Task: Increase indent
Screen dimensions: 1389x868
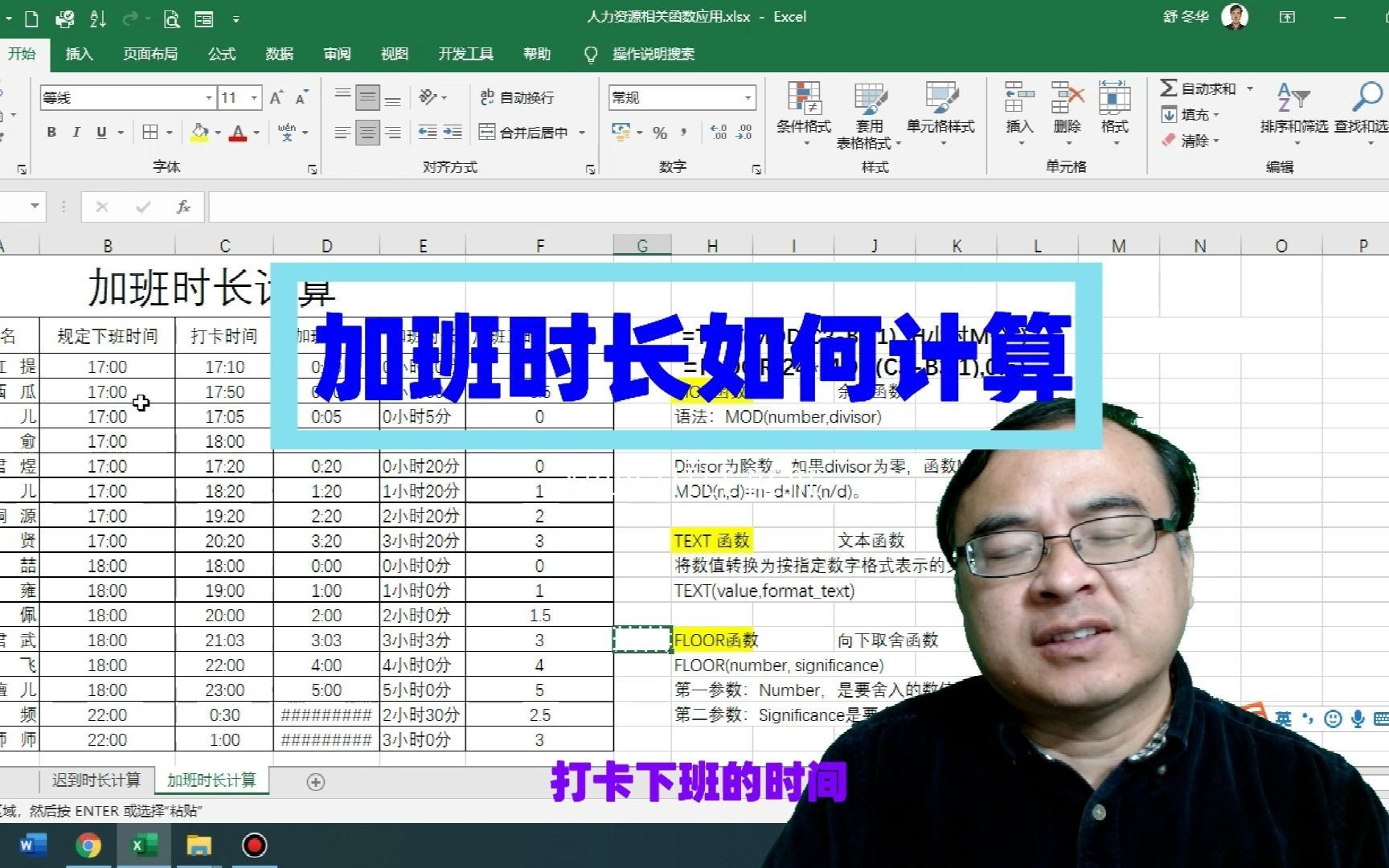Action: pyautogui.click(x=453, y=133)
